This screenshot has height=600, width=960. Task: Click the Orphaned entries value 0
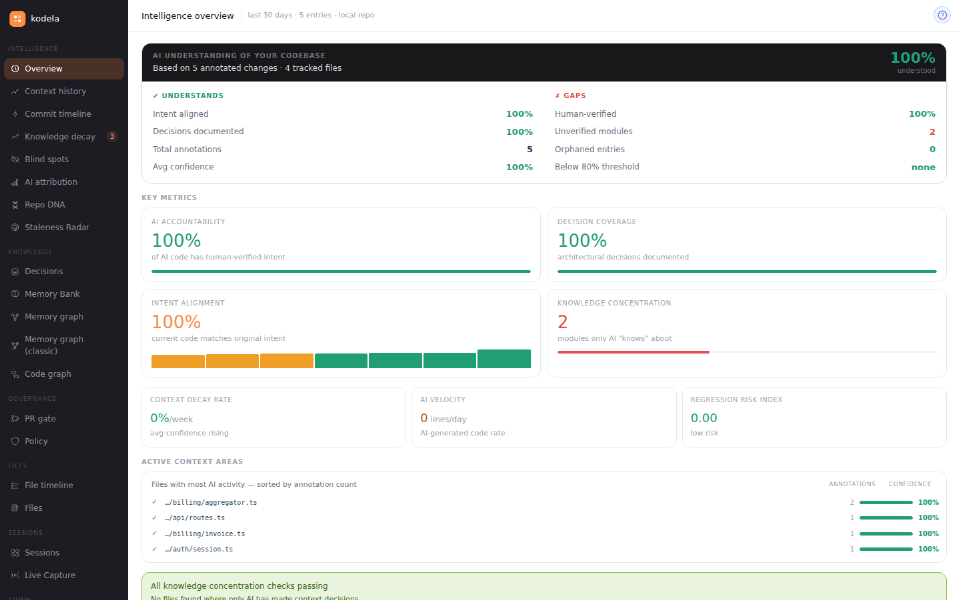click(x=932, y=149)
